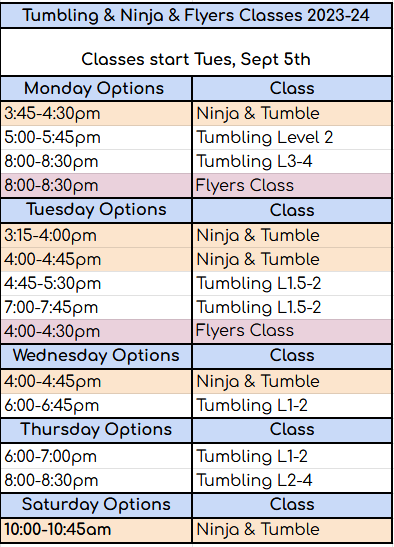Viewport: 394px width, 547px height.
Task: Select the Wednesday Options header cell
Action: 96,356
